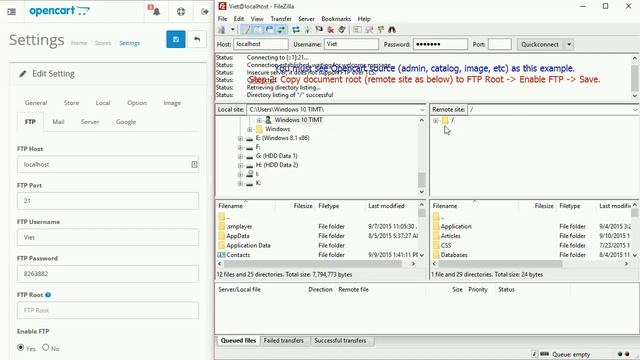640x360 pixels.
Task: Click the cancel back-arrow button in Settings
Action: pos(197,39)
